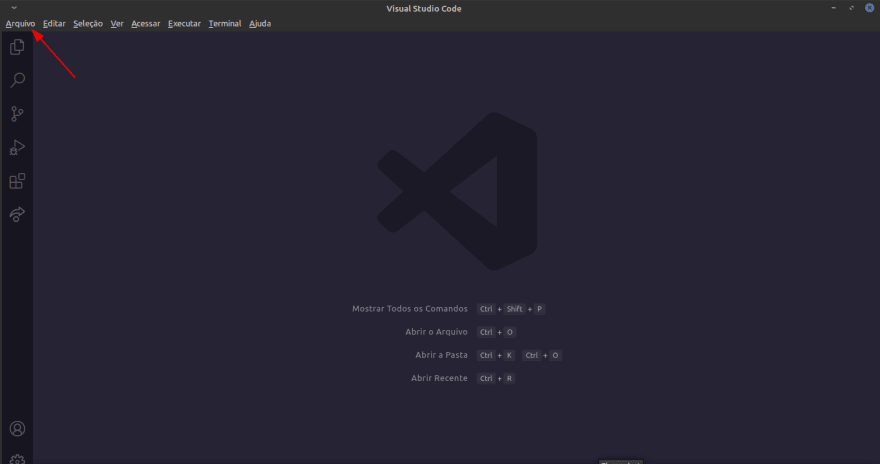Open the Seleção menu
Screen dimensions: 880x464
click(x=88, y=24)
